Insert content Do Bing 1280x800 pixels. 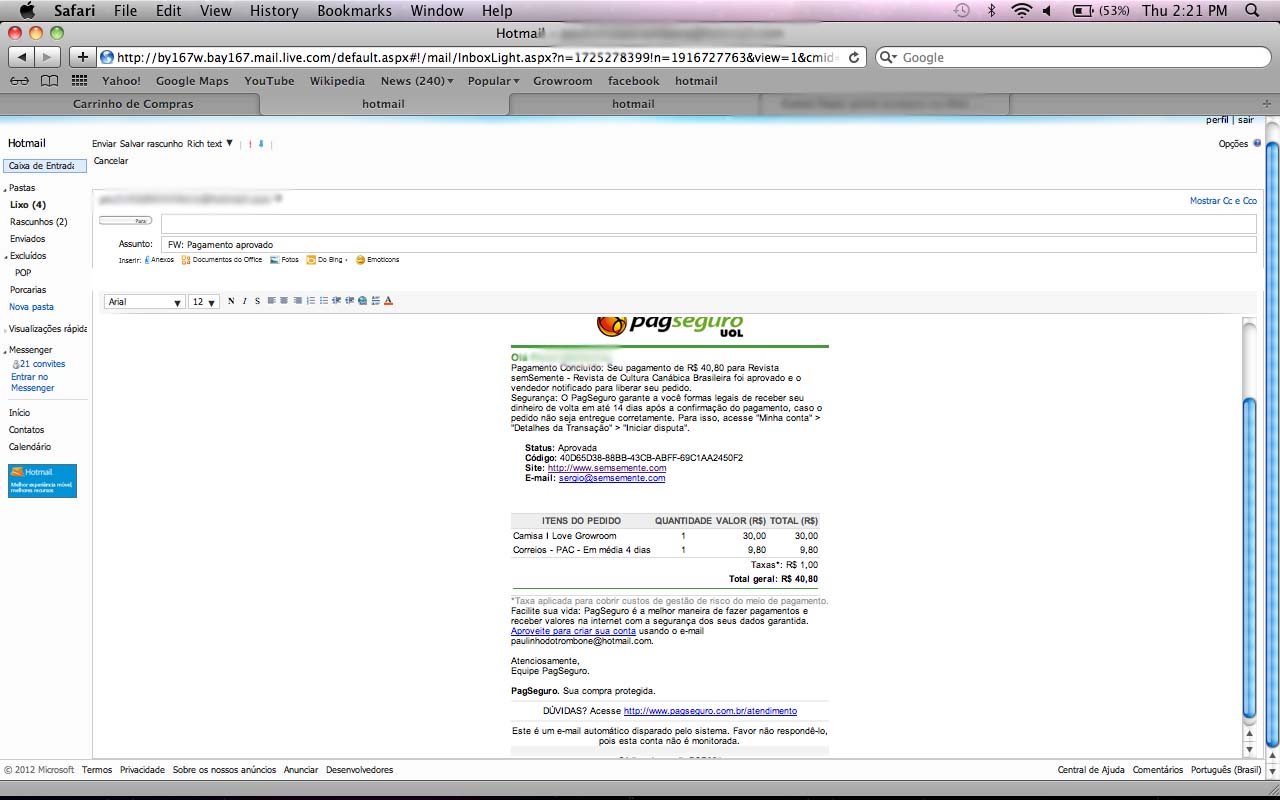point(326,260)
